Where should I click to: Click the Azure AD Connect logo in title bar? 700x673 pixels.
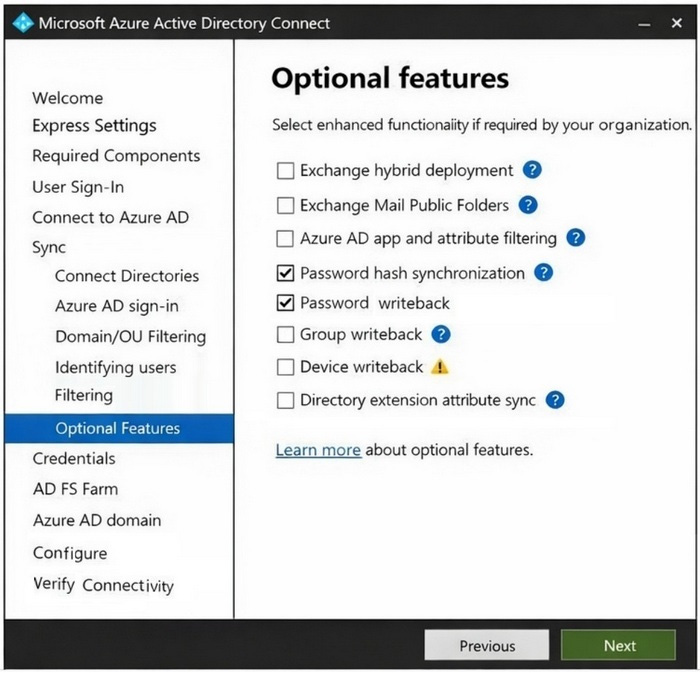(x=23, y=22)
